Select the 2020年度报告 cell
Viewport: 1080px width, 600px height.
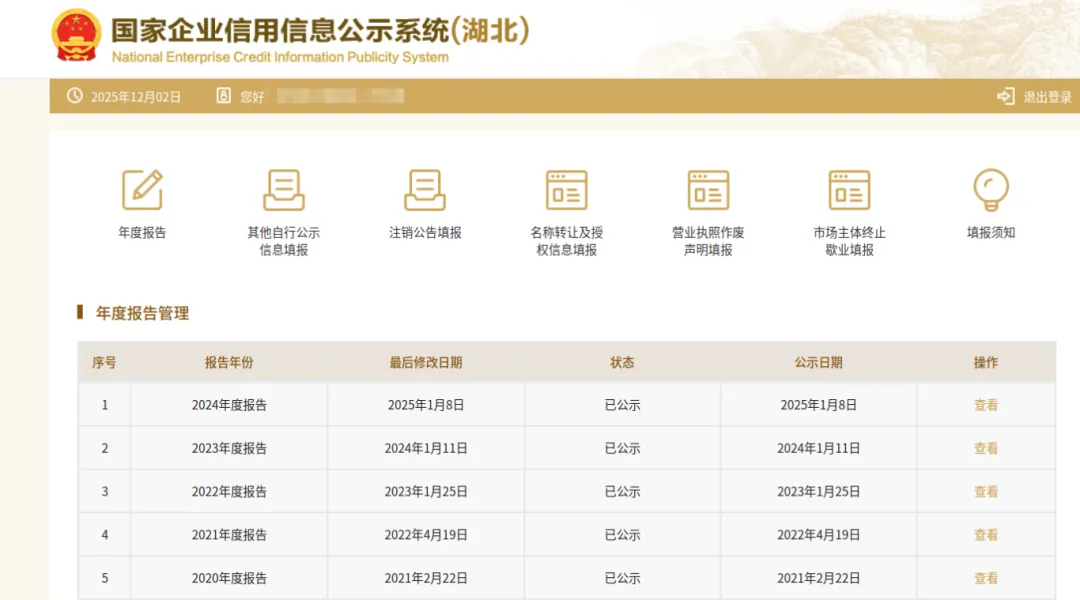[x=229, y=578]
